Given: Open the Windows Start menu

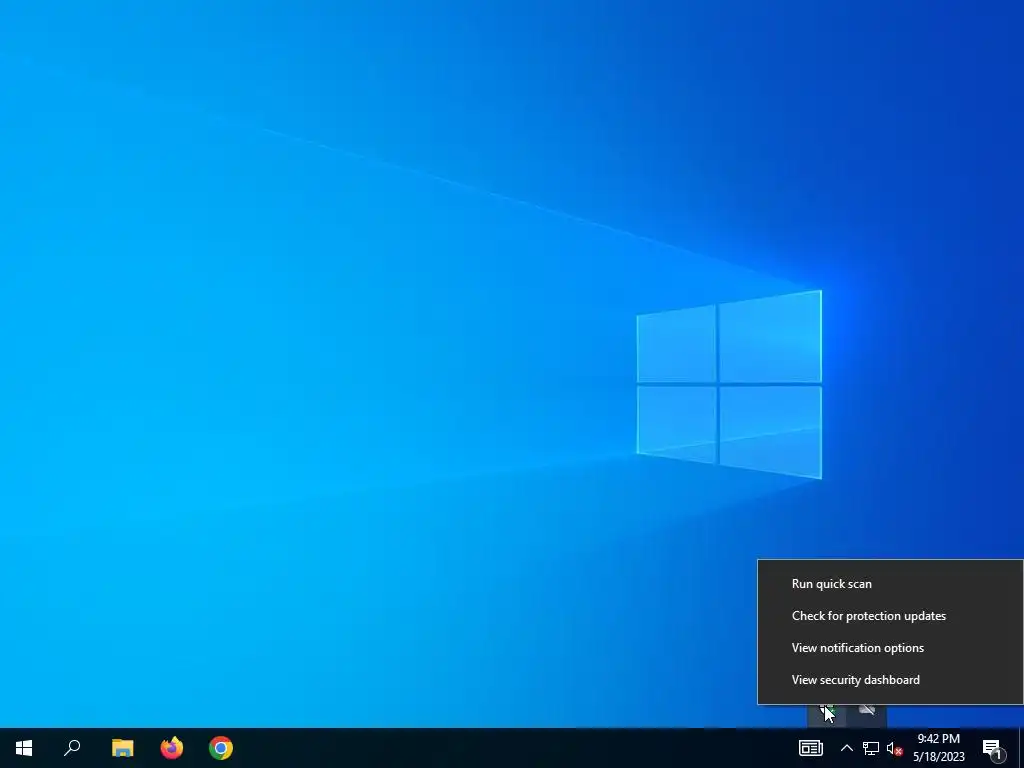Looking at the screenshot, I should click(24, 748).
